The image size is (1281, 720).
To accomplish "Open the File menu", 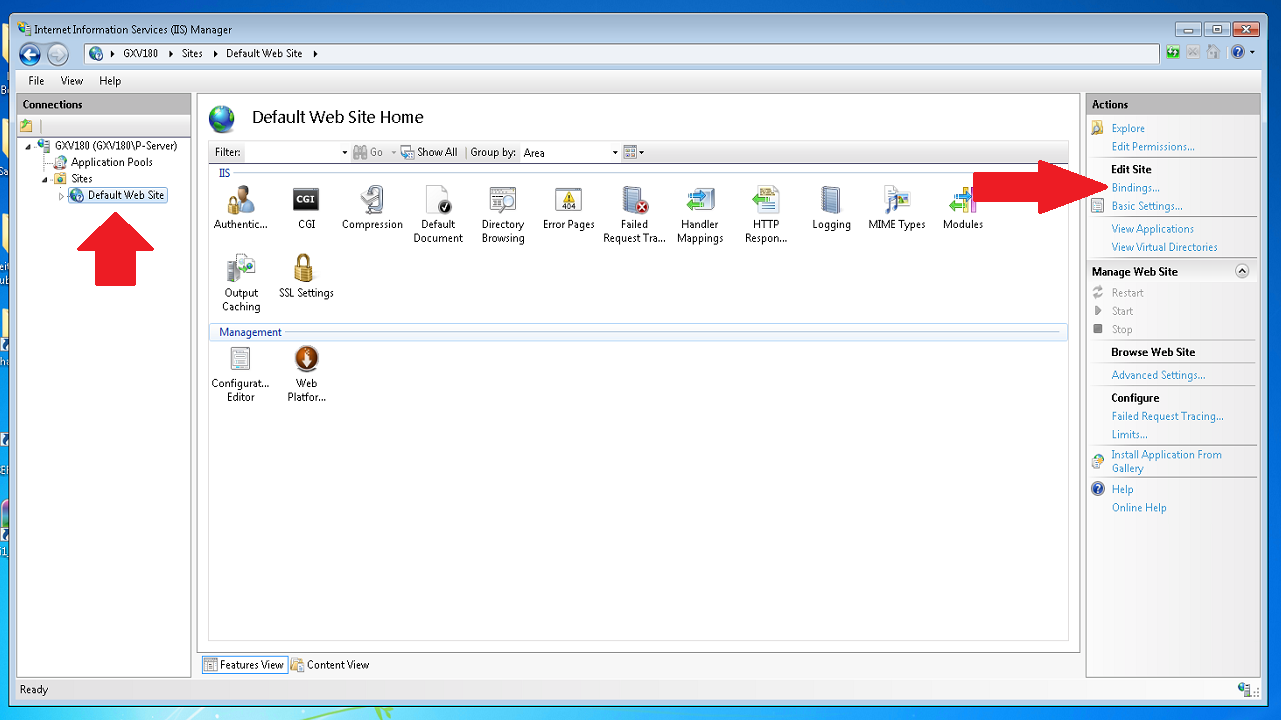I will (36, 81).
